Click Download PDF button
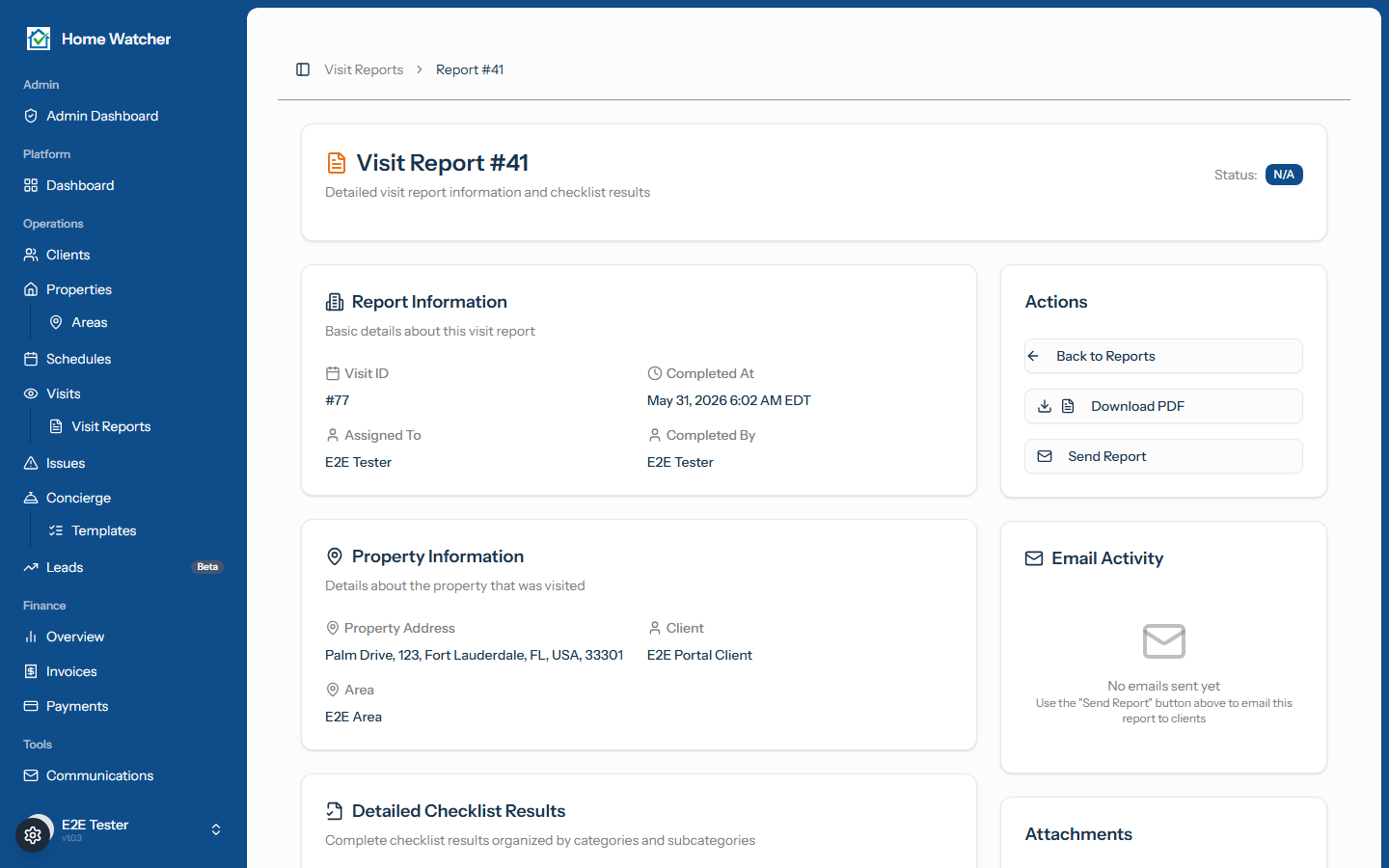This screenshot has width=1389, height=868. (x=1163, y=406)
